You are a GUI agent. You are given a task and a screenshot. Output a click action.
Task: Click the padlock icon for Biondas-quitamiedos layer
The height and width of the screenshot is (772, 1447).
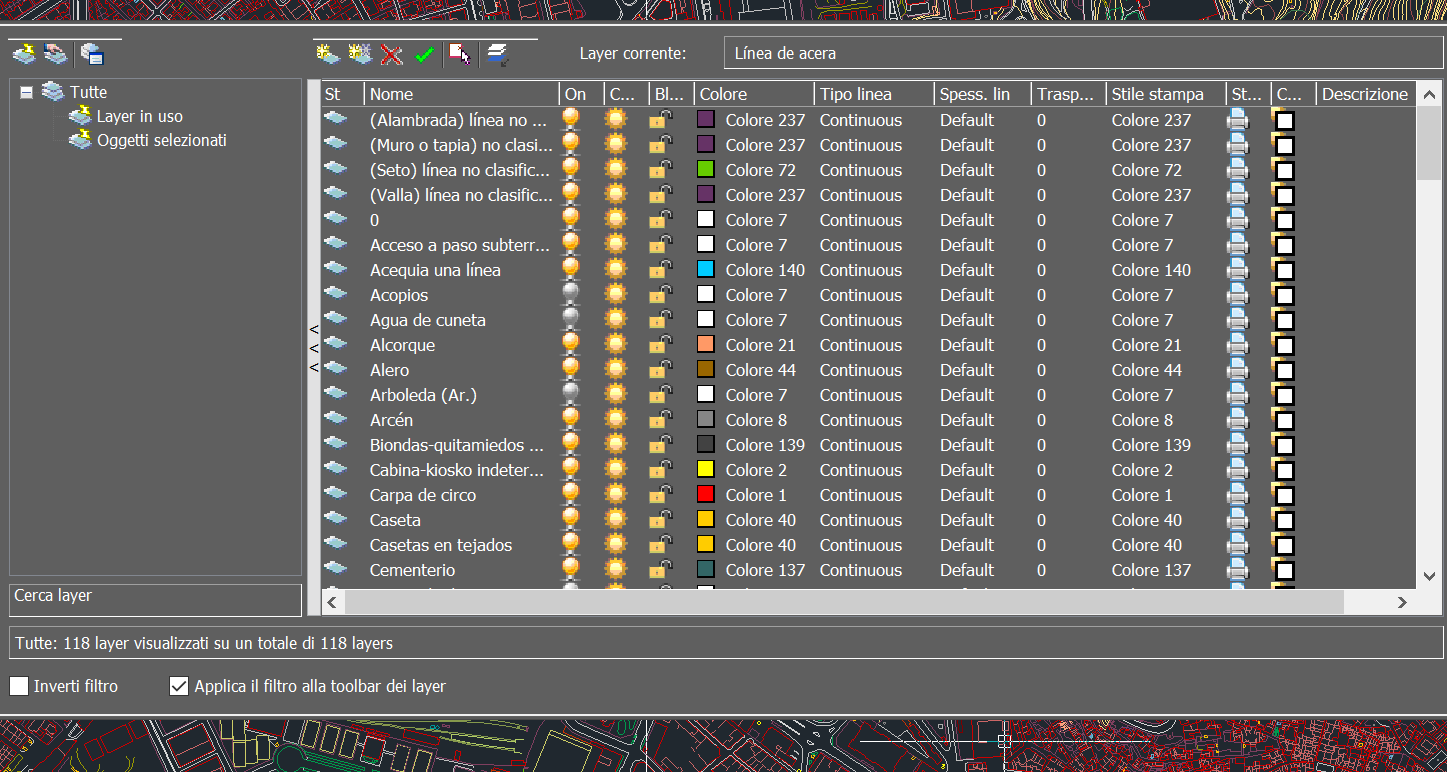coord(660,444)
